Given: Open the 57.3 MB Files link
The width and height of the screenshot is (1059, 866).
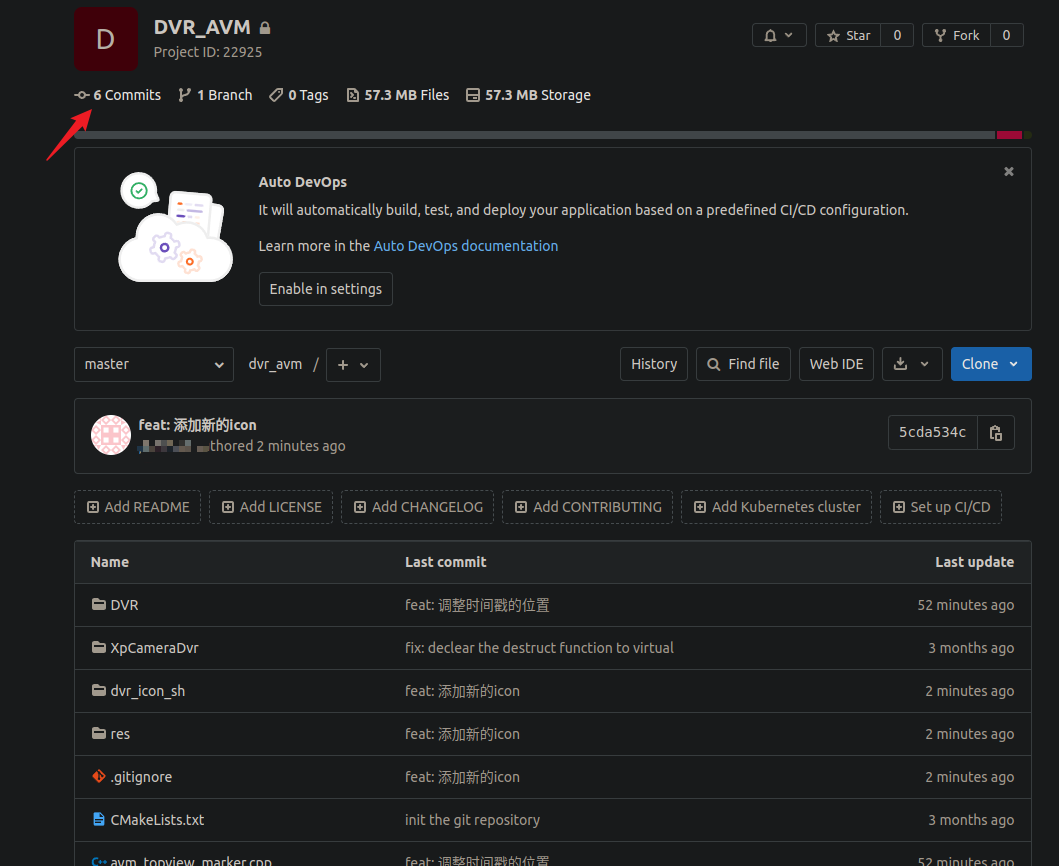Looking at the screenshot, I should [x=398, y=95].
